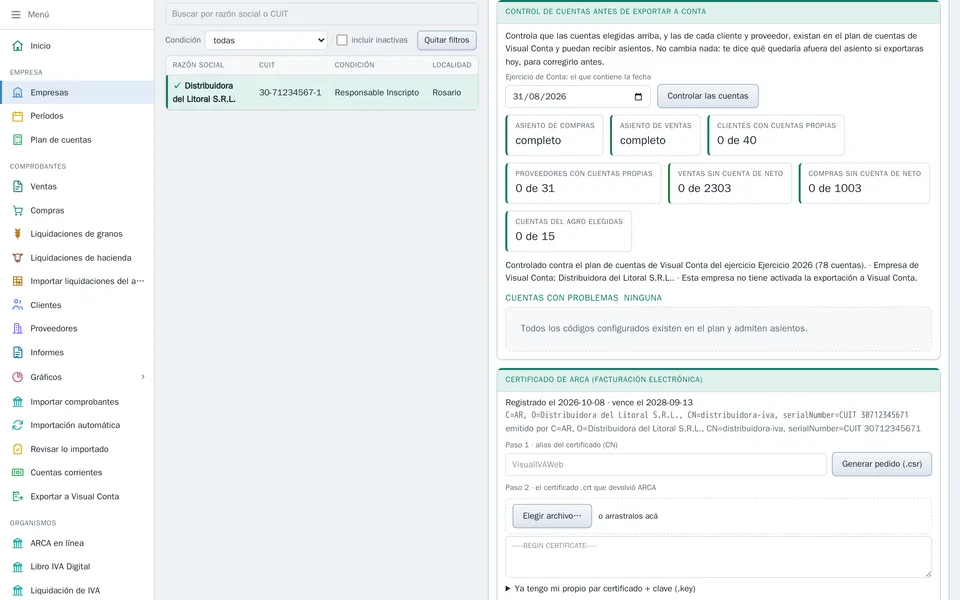This screenshot has height=600, width=960.
Task: Click the Libro IVA Digital icon
Action: point(18,566)
